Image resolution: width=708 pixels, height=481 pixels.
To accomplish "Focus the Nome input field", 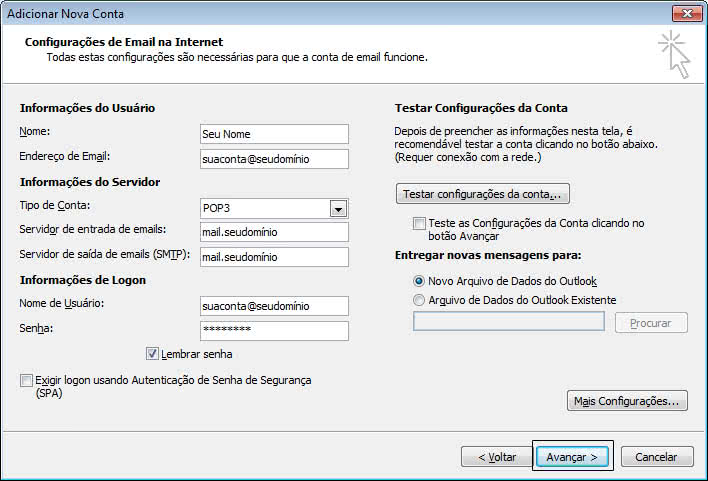I will (274, 134).
